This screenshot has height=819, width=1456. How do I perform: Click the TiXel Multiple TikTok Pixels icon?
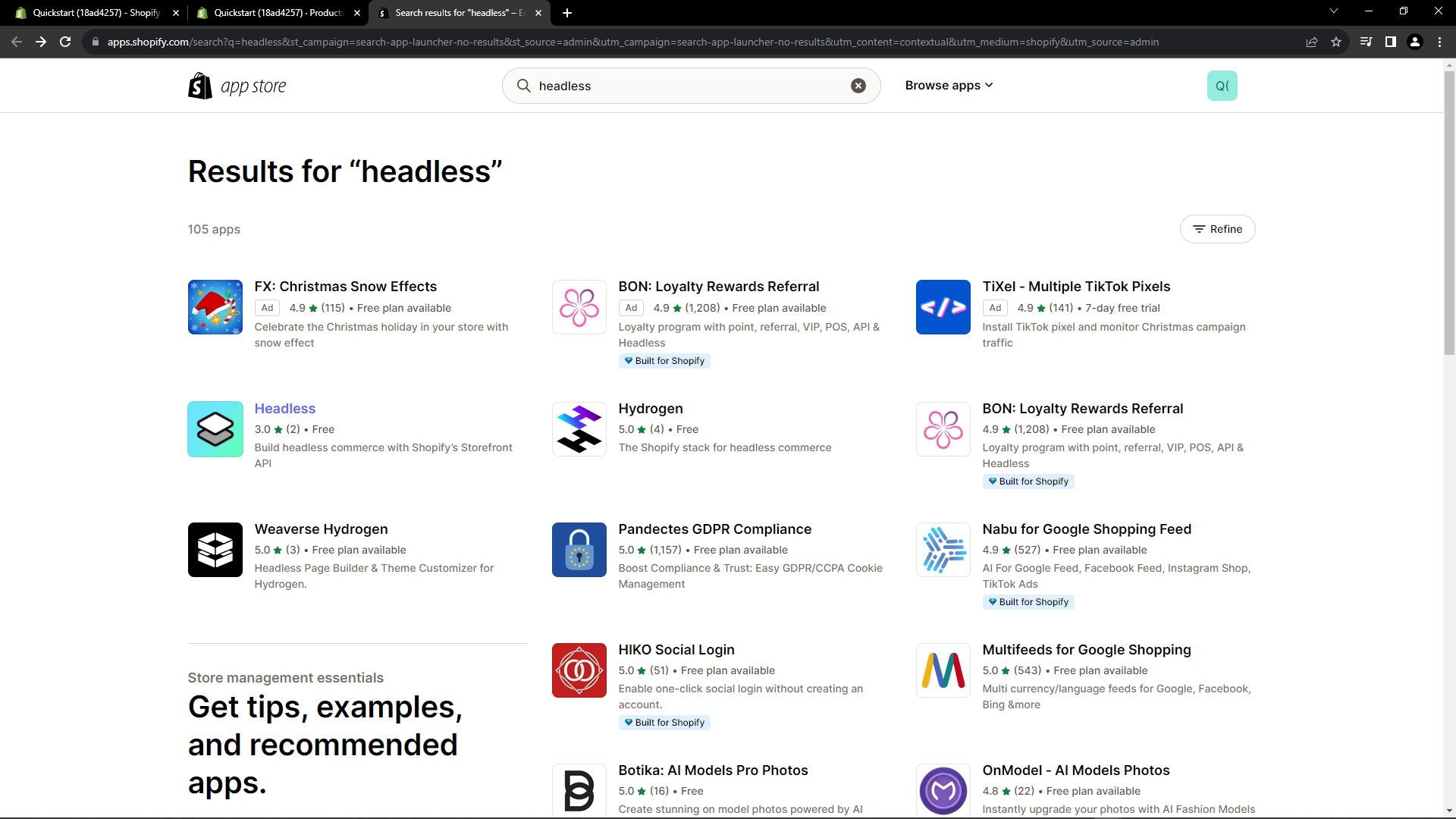[x=943, y=307]
